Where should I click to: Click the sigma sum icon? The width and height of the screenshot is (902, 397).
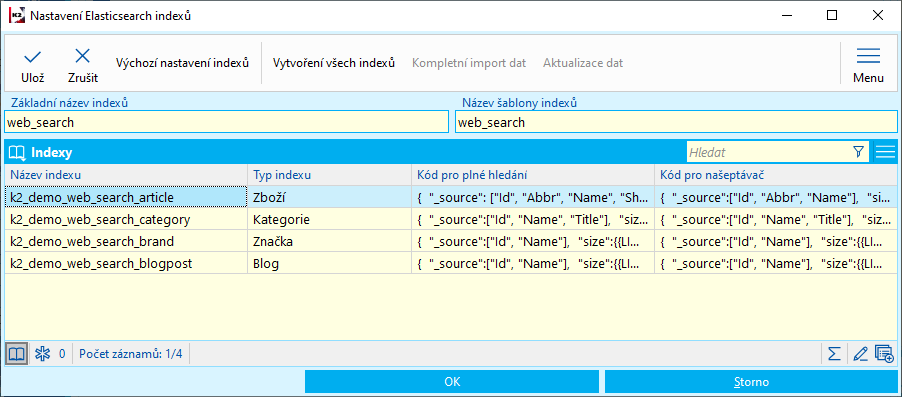coord(834,353)
